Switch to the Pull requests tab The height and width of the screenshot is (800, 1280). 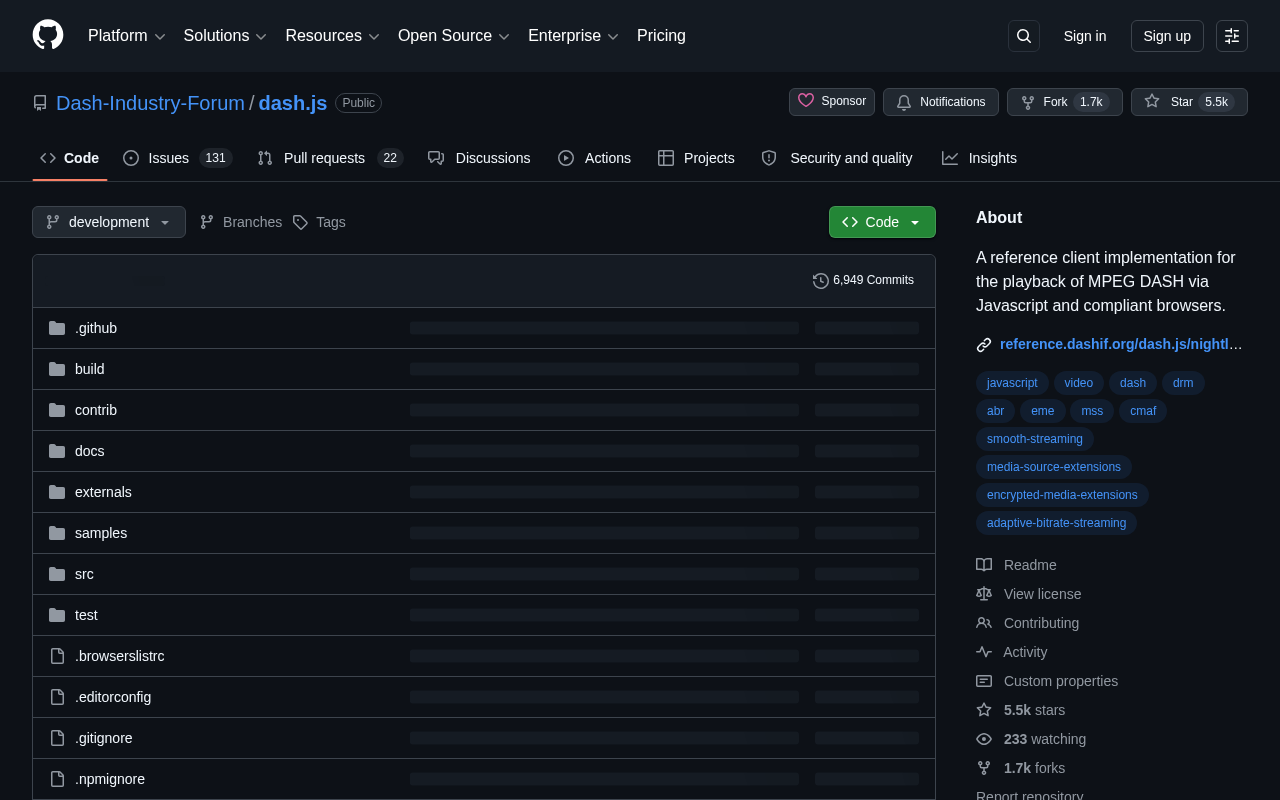coord(329,158)
